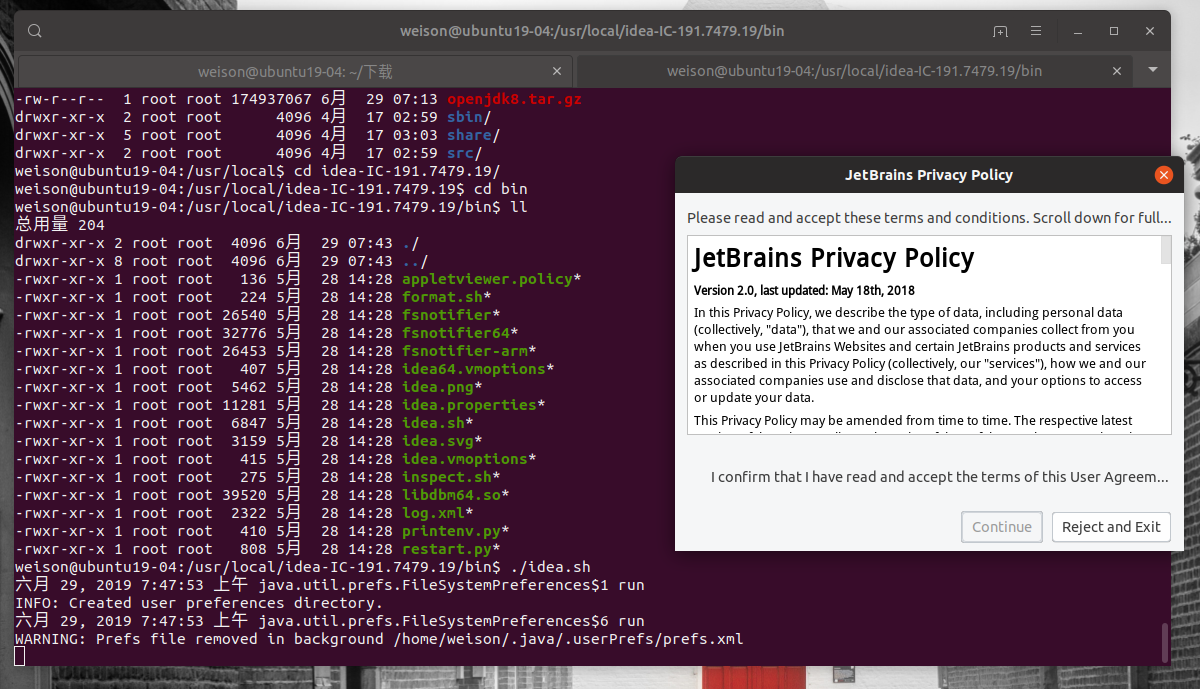Click the '总用量 204' line
The image size is (1200, 689).
tap(60, 225)
